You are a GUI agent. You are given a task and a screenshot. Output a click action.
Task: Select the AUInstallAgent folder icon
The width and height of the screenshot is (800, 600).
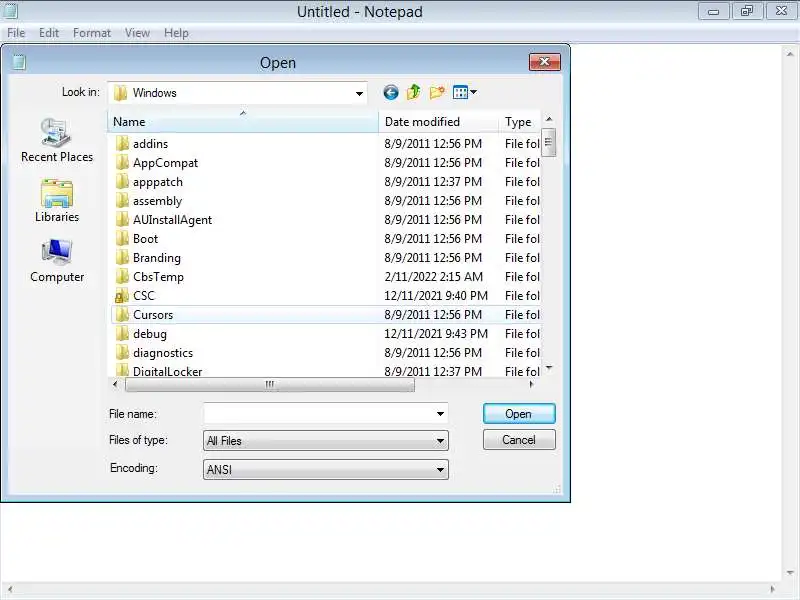[x=122, y=219]
